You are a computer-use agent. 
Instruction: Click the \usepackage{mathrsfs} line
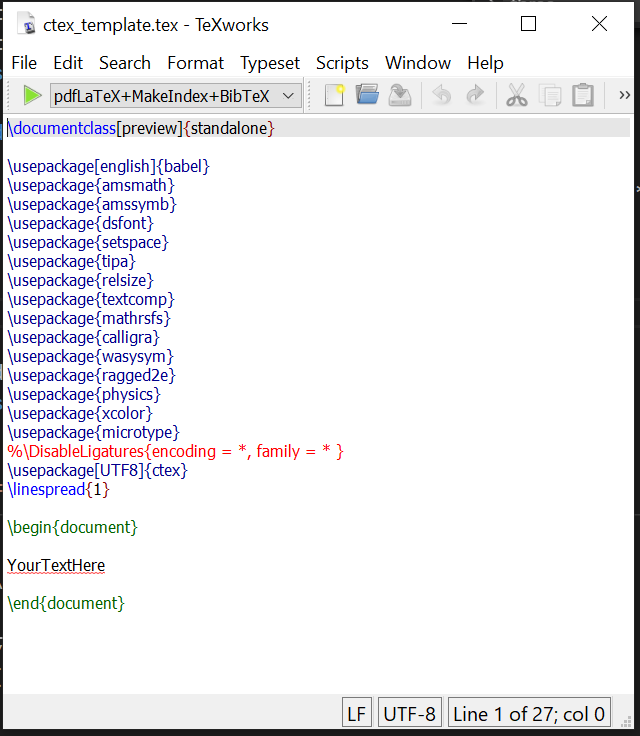coord(89,318)
